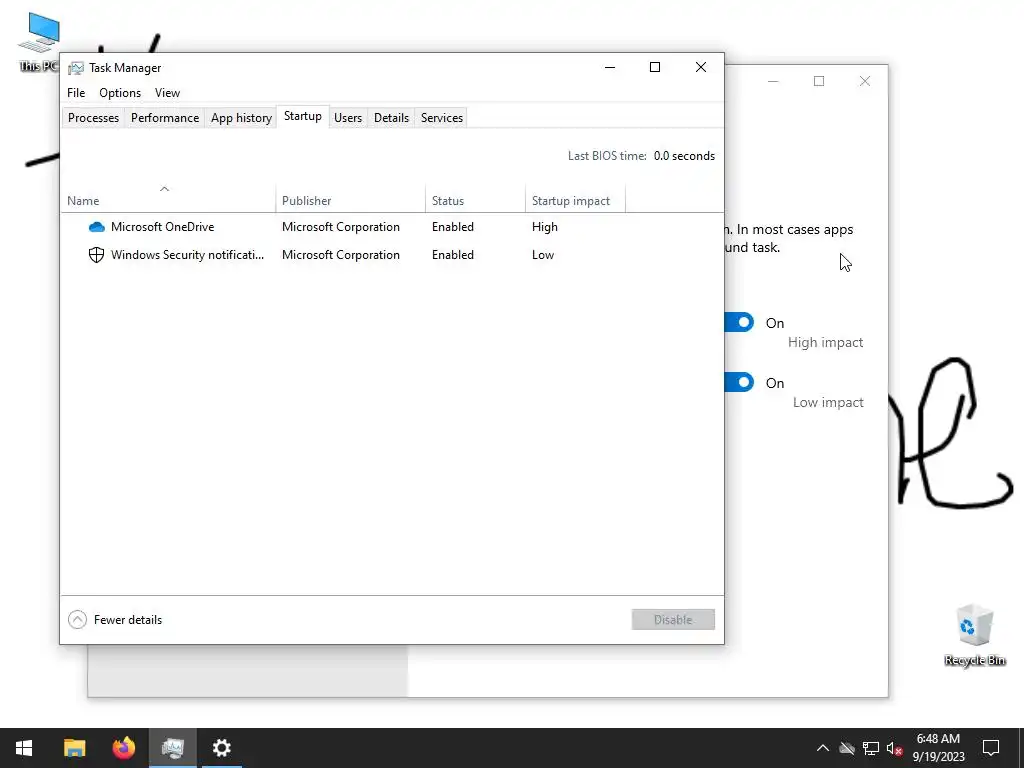Open the Options menu
This screenshot has height=768, width=1024.
coord(120,93)
